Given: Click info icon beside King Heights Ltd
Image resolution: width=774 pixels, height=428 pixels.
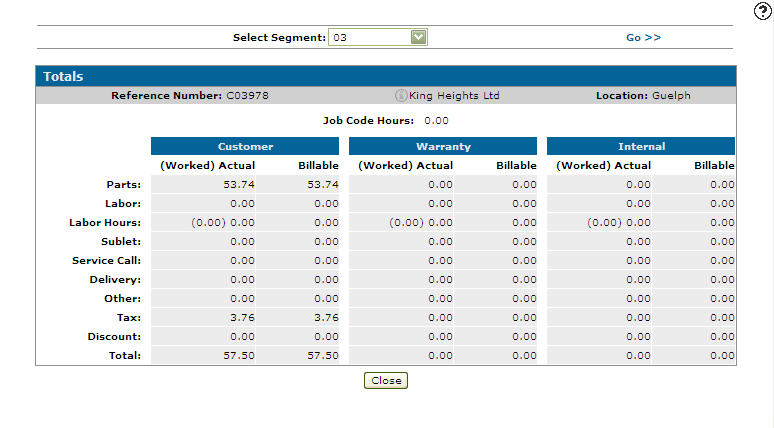Looking at the screenshot, I should click(x=401, y=96).
